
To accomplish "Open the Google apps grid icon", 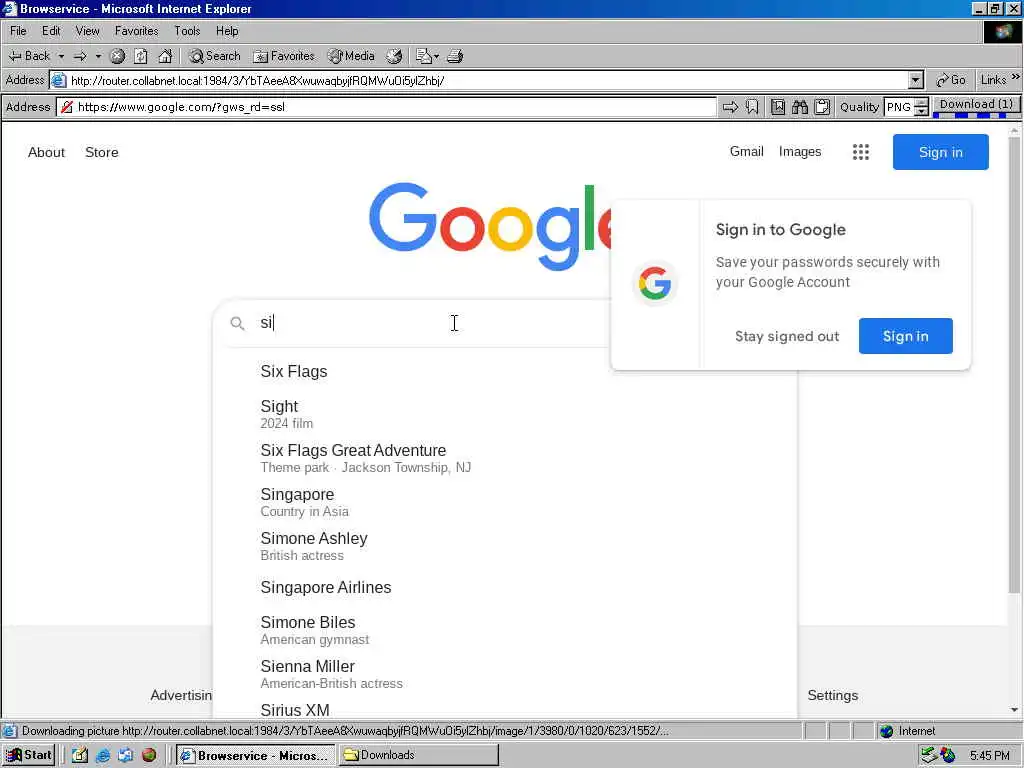I will (x=861, y=152).
